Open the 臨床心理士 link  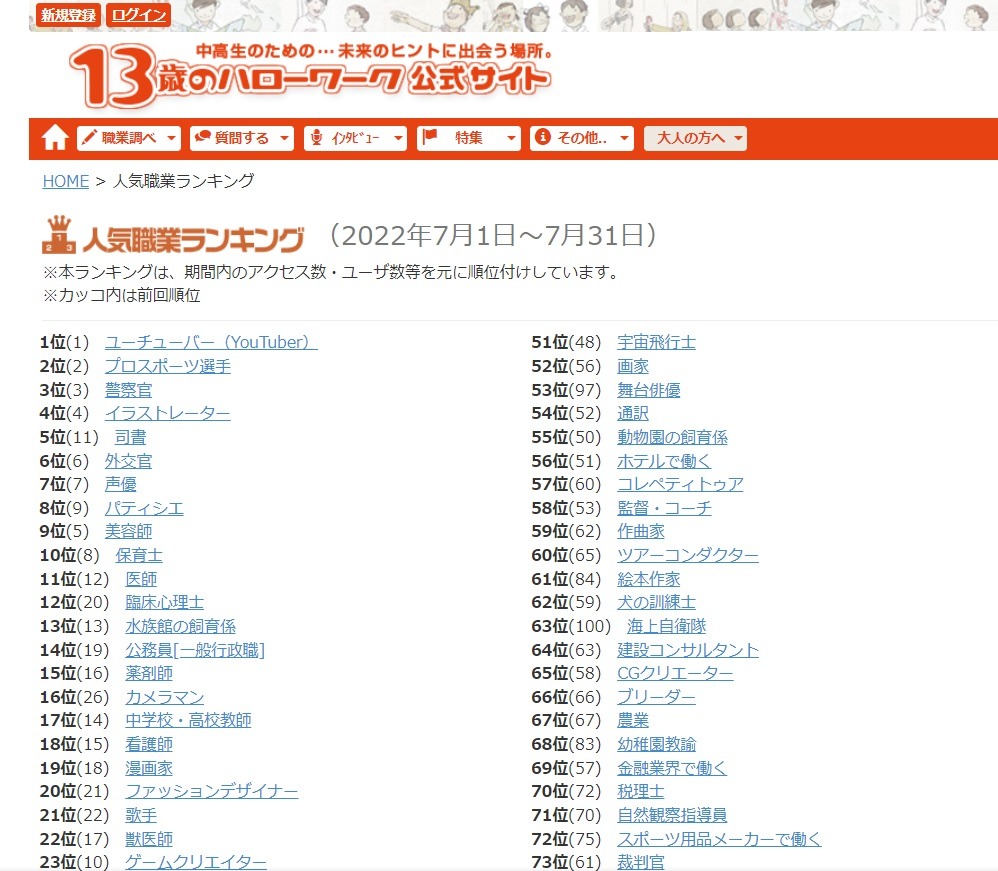tap(165, 602)
